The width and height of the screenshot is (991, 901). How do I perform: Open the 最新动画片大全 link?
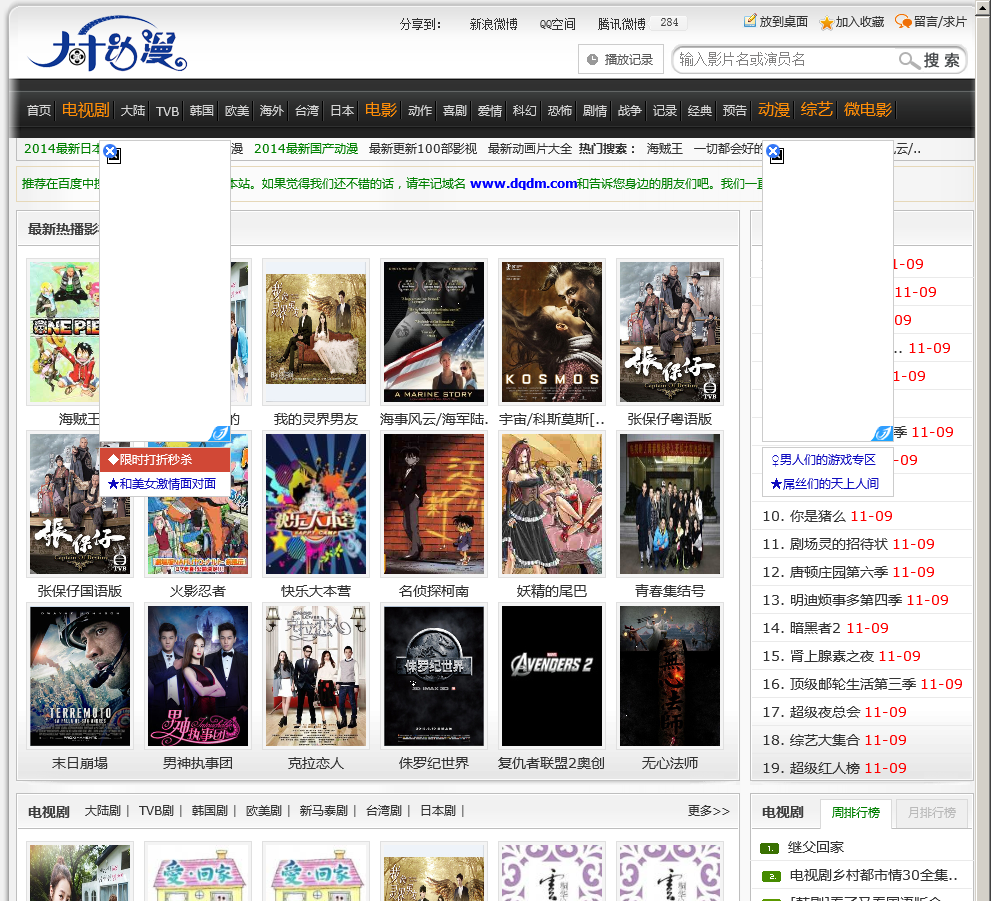[530, 148]
